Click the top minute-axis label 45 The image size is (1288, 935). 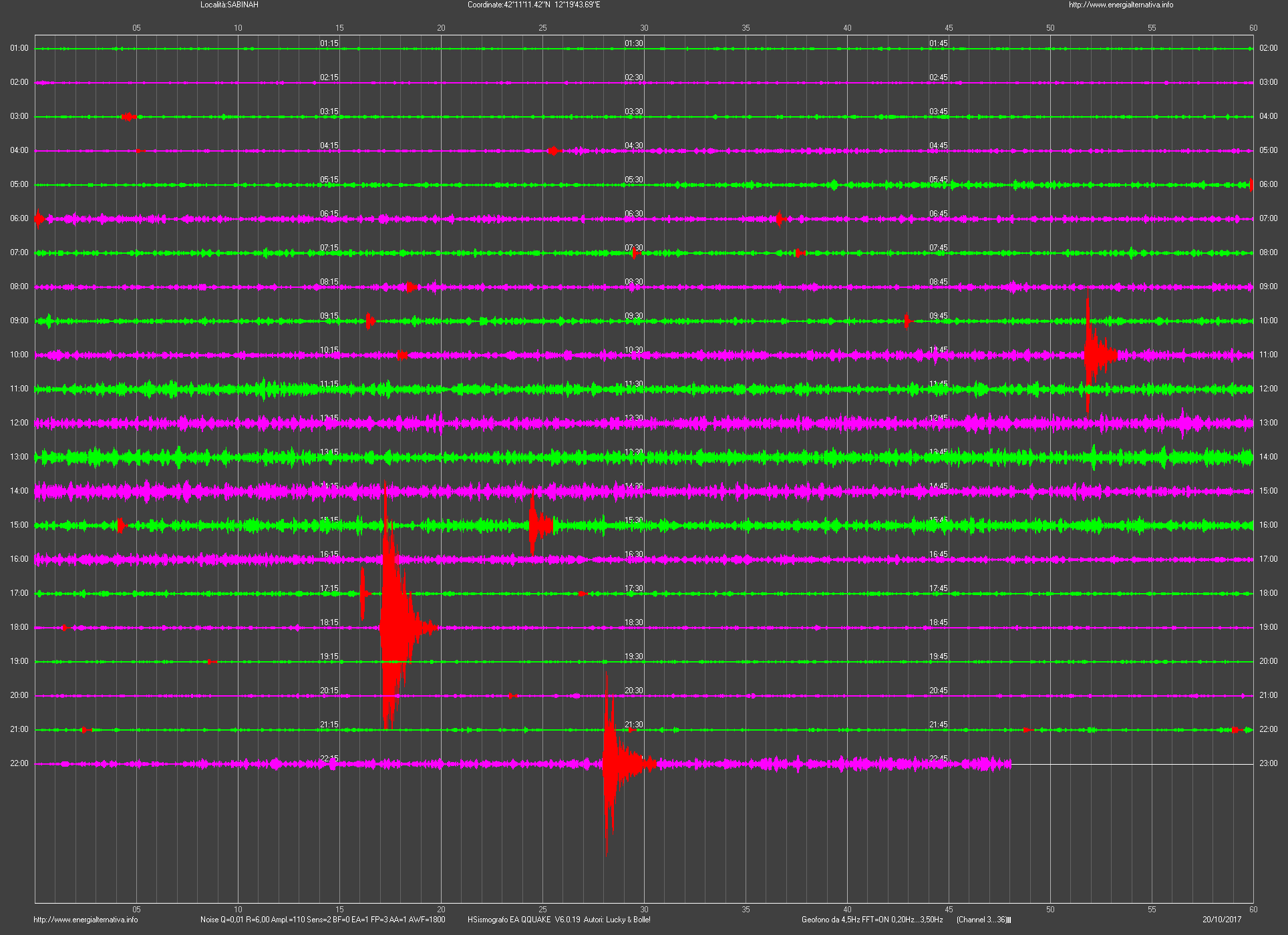949,28
